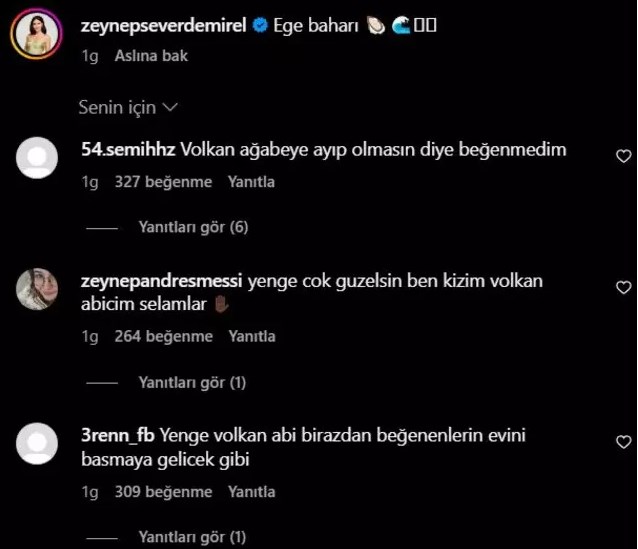This screenshot has height=549, width=638.
Task: Reply to 54.semihhz via 'Yanıtla'
Action: point(251,182)
